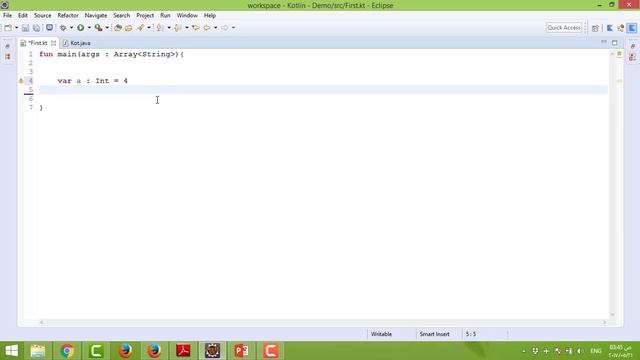Open the Edit menu
The image size is (640, 360).
click(x=23, y=16)
